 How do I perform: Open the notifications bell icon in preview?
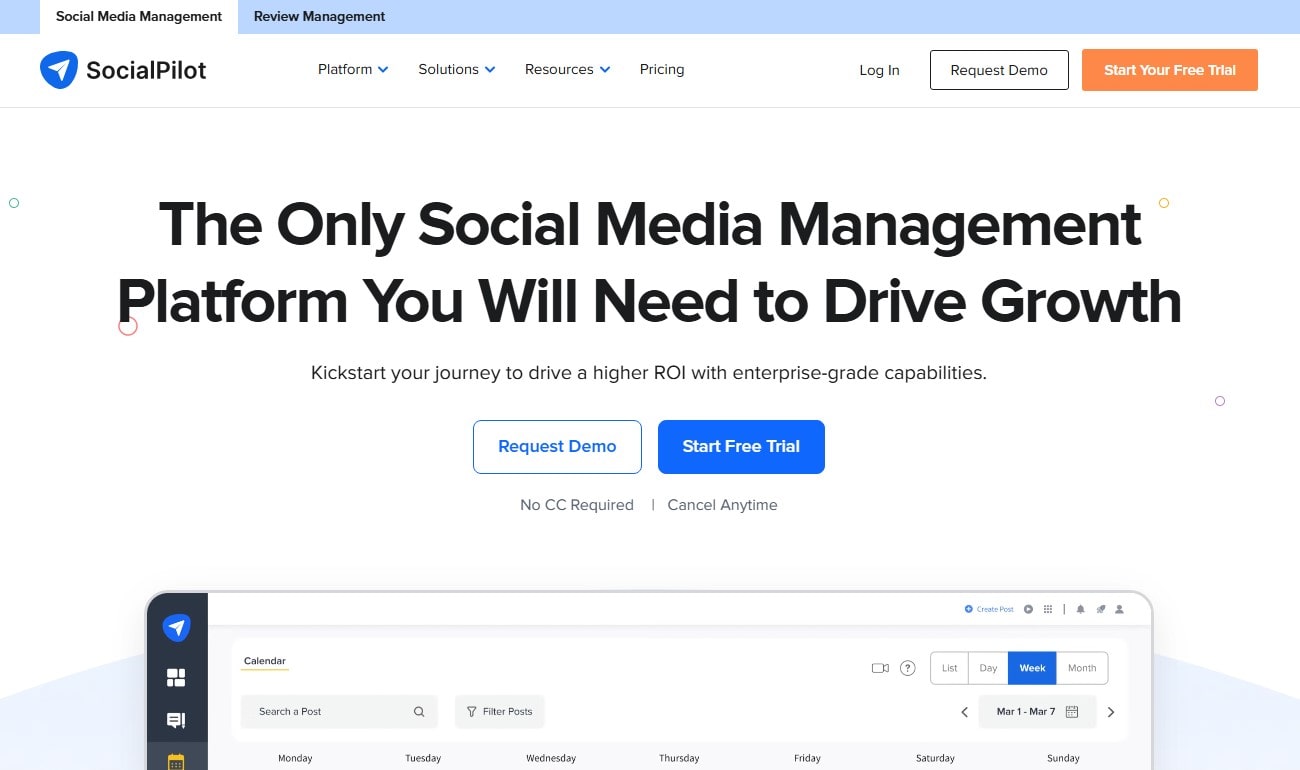(x=1080, y=609)
